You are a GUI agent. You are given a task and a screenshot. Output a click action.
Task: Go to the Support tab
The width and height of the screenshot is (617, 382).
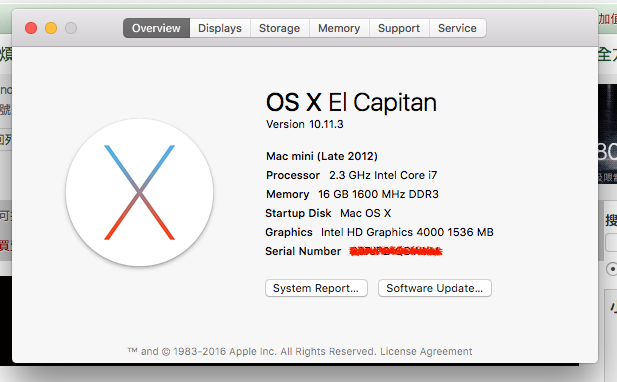click(399, 28)
